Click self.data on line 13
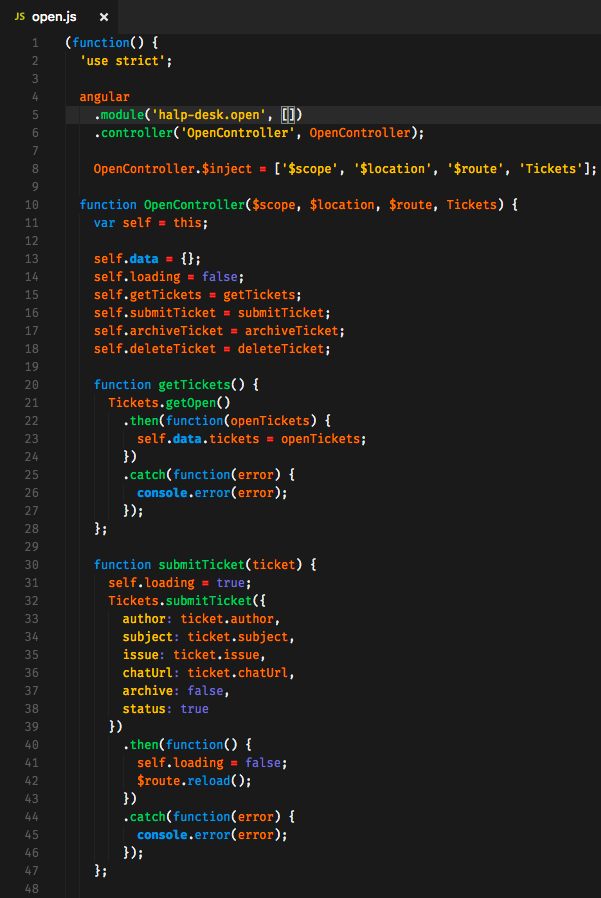This screenshot has width=601, height=898. pyautogui.click(x=126, y=259)
